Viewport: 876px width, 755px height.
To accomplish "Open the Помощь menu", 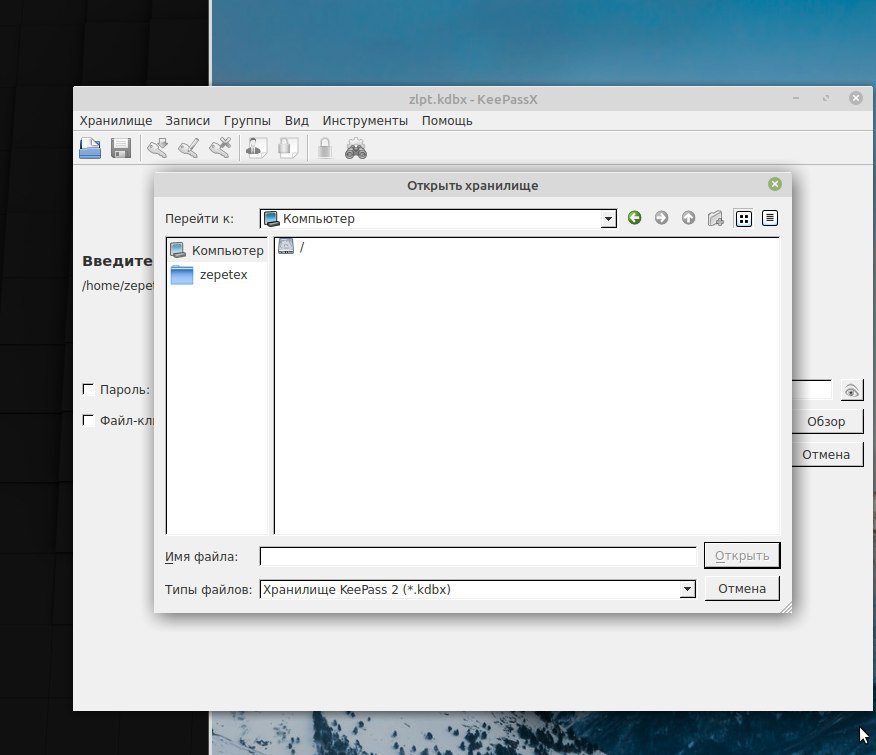I will tap(447, 121).
